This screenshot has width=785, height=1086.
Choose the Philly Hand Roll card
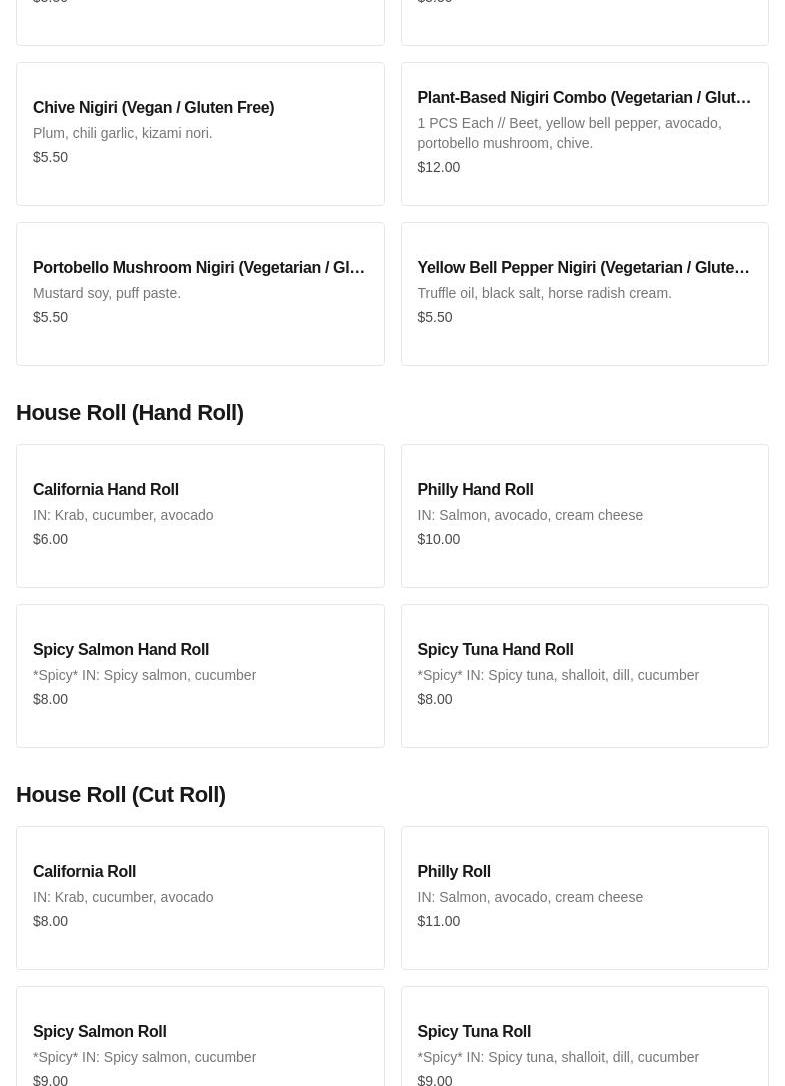[x=475, y=490]
